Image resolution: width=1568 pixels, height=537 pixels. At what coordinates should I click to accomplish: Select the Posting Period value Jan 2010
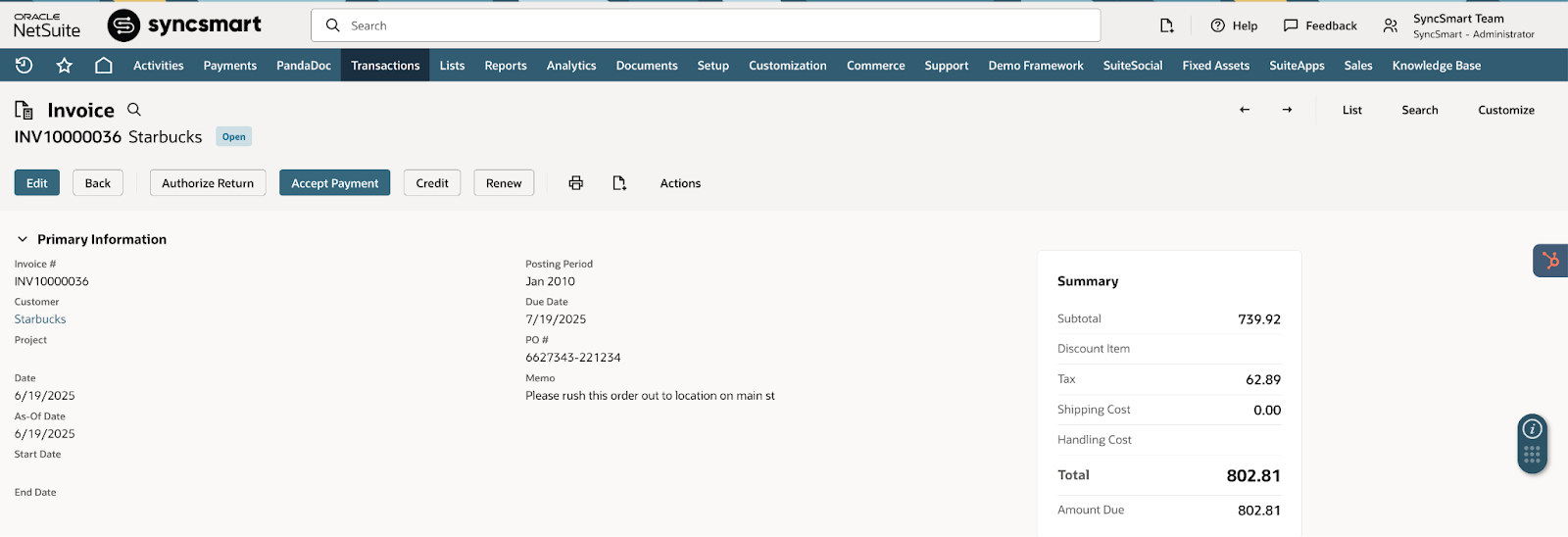(550, 281)
